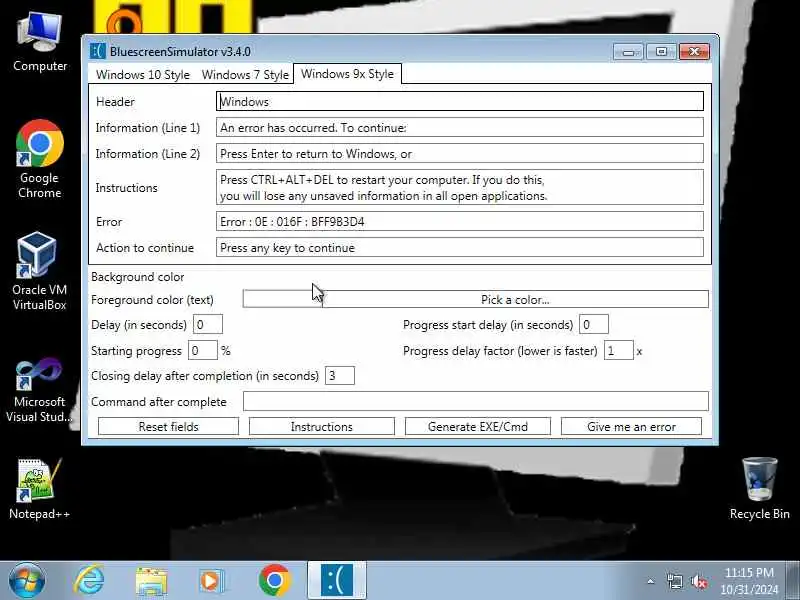Image resolution: width=800 pixels, height=600 pixels.
Task: Launch Chrome from the taskbar
Action: coord(274,581)
